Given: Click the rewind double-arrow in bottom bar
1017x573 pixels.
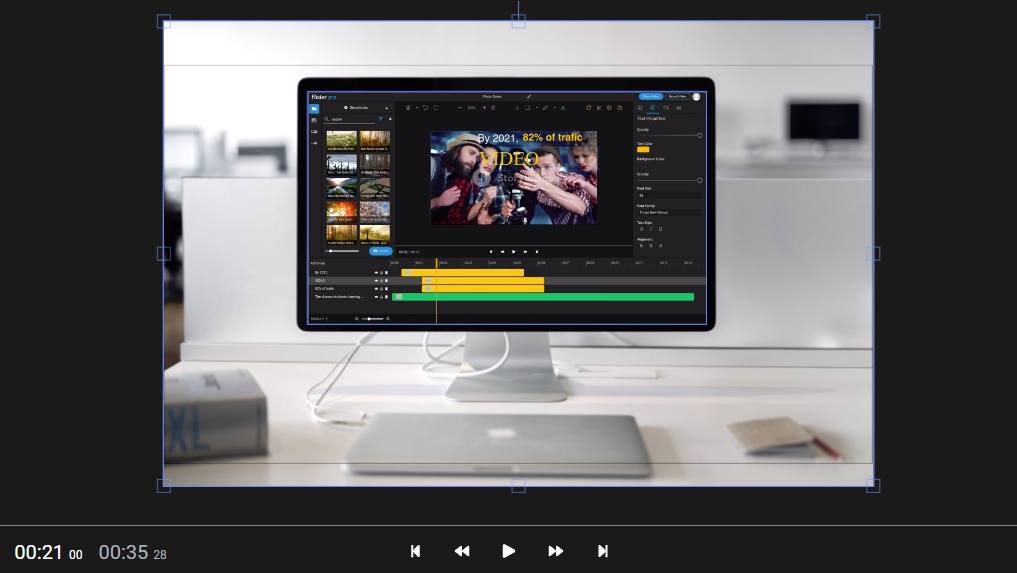Looking at the screenshot, I should click(x=461, y=551).
